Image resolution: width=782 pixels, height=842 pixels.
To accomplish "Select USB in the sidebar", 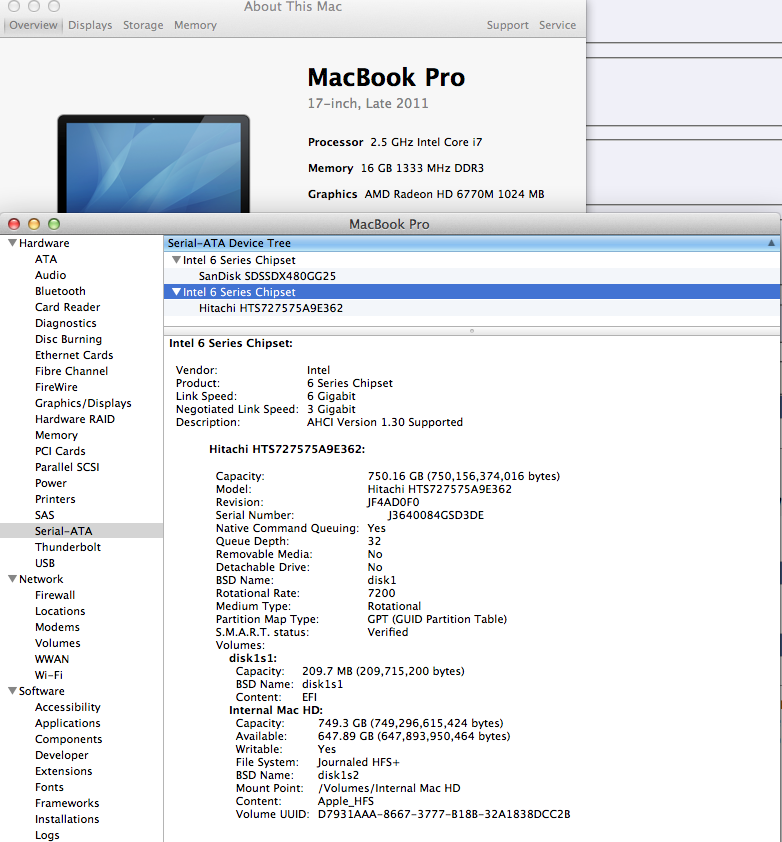I will point(45,563).
